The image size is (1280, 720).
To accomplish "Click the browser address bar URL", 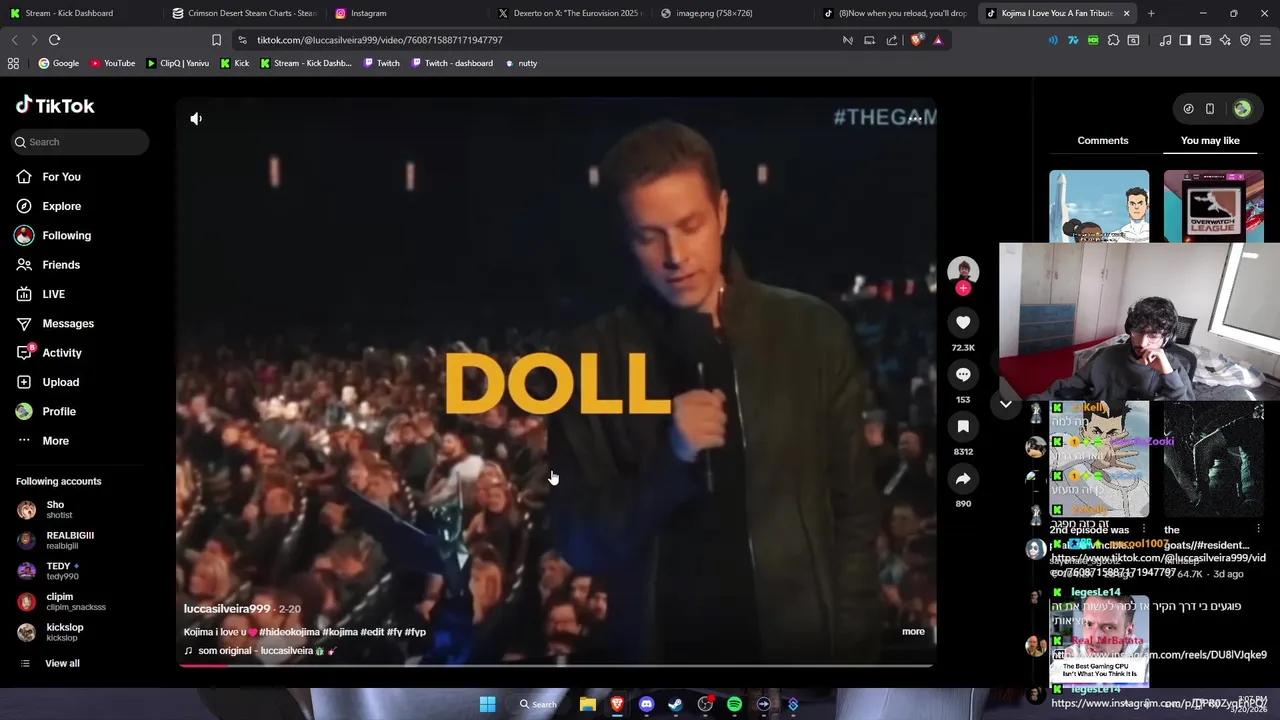I will tap(380, 40).
